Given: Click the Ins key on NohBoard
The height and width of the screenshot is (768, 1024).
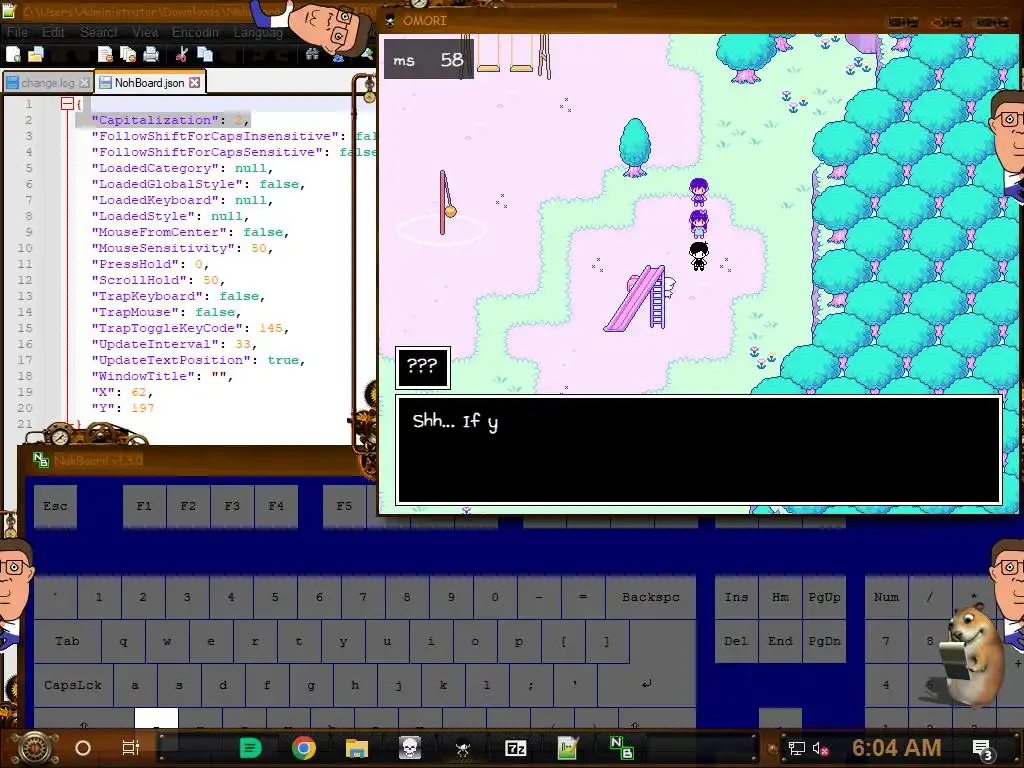Looking at the screenshot, I should [x=736, y=597].
